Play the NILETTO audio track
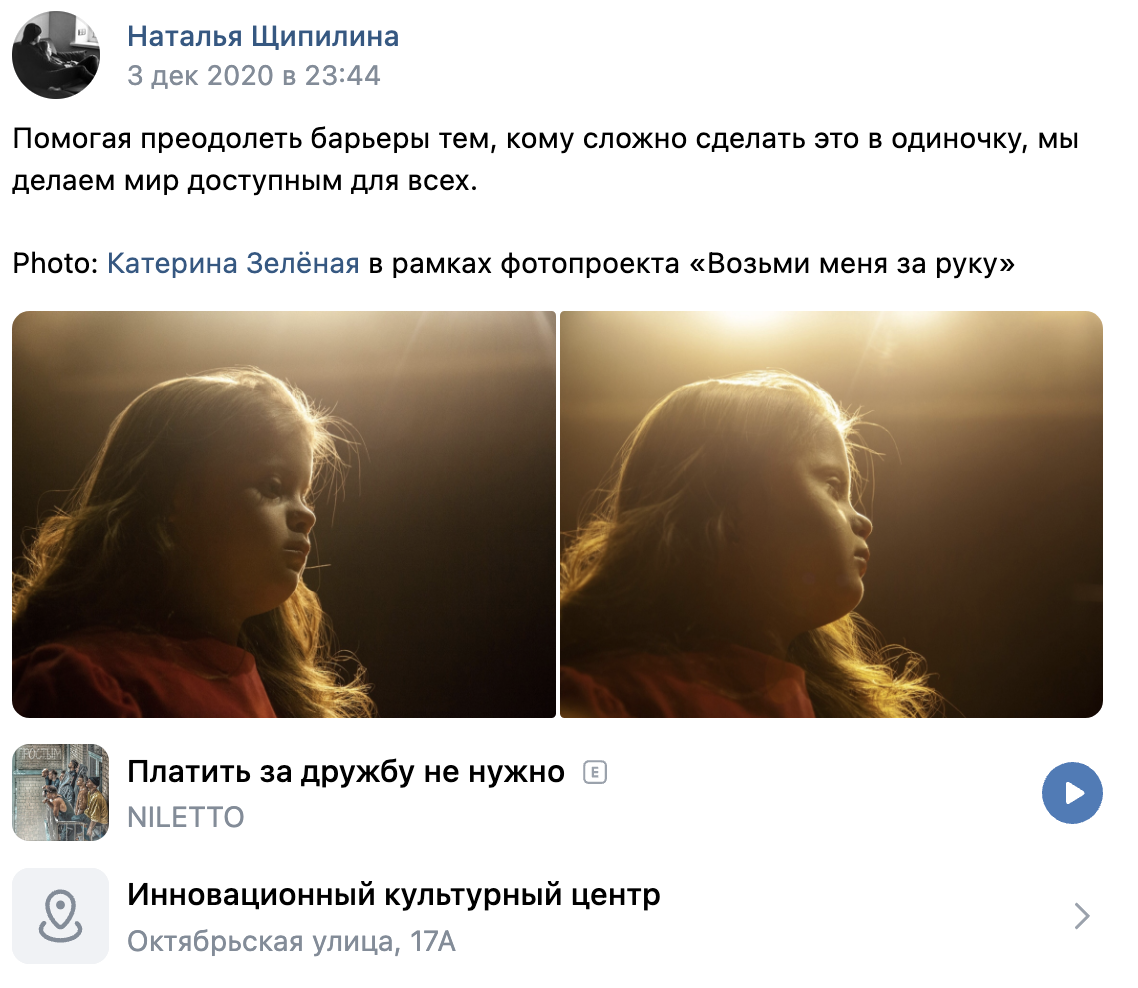The width and height of the screenshot is (1138, 988). [x=1072, y=793]
